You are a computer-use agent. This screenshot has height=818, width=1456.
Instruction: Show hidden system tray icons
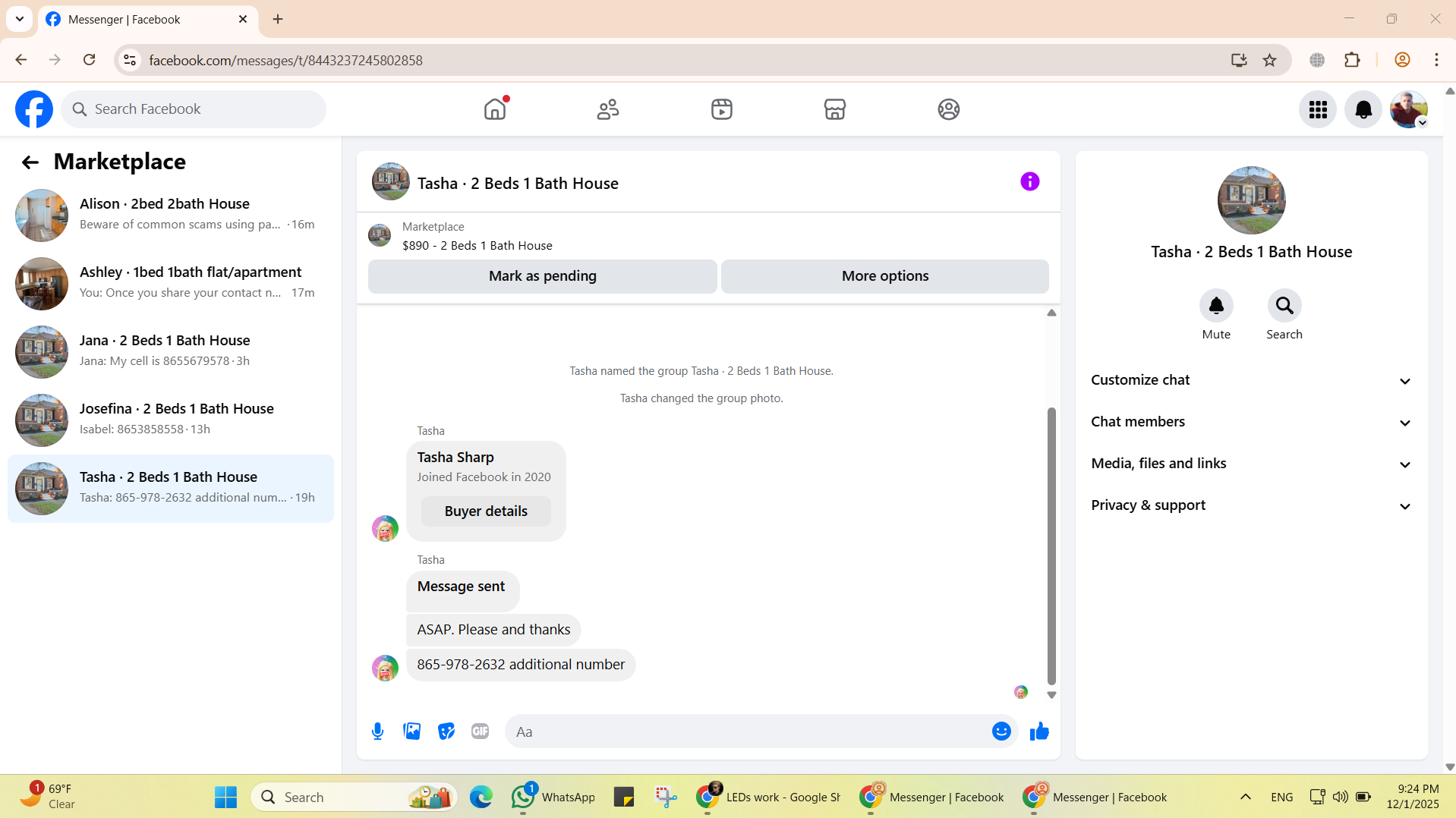[1246, 797]
